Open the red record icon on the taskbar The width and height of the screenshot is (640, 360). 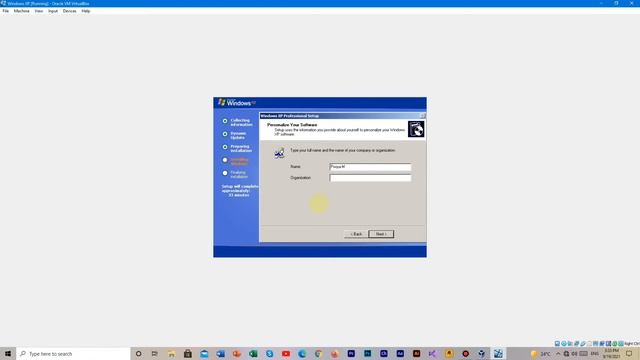click(465, 353)
